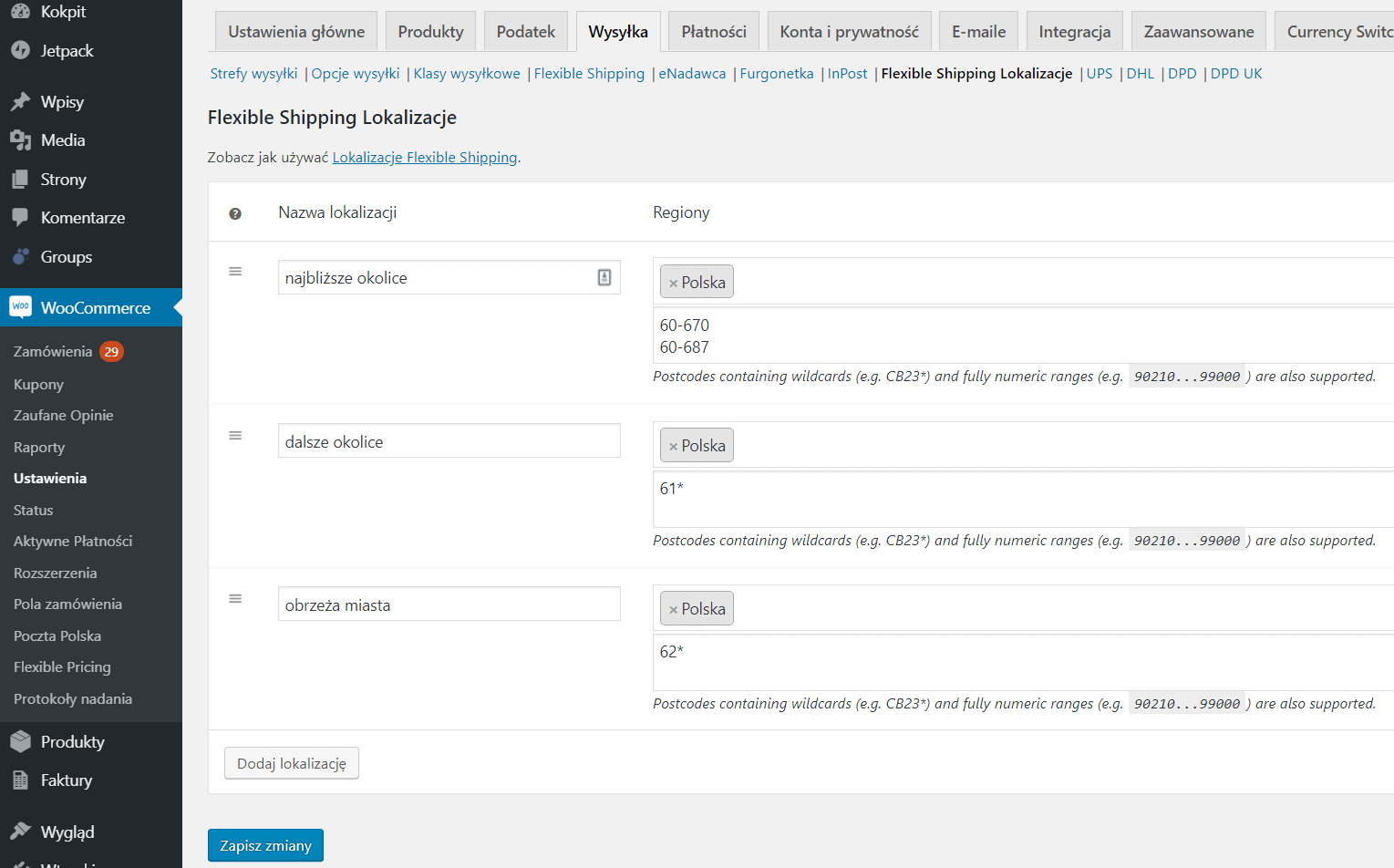
Task: Remove Polska from dalsze okolice regions
Action: [x=673, y=447]
